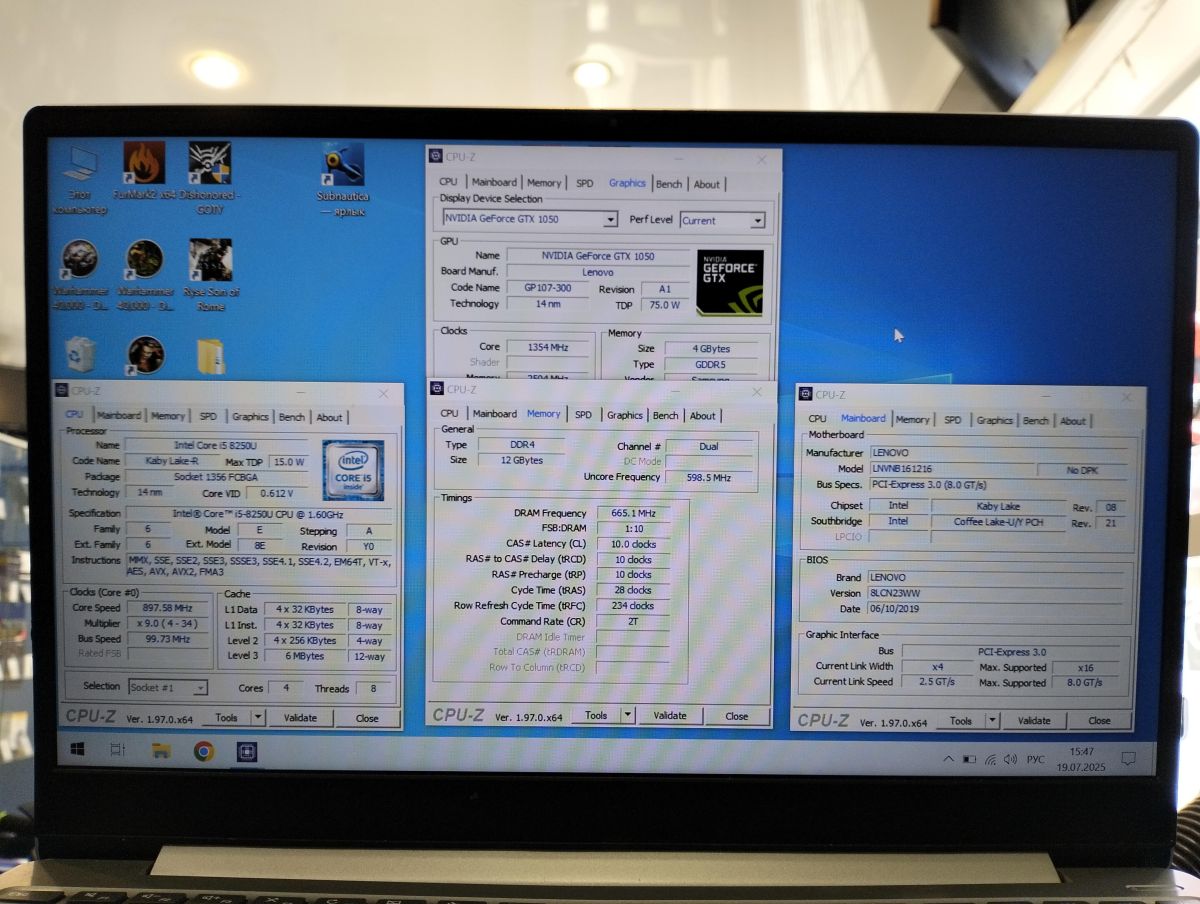The image size is (1200, 904).
Task: Click the CPU-Z taskbar icon
Action: [x=247, y=751]
